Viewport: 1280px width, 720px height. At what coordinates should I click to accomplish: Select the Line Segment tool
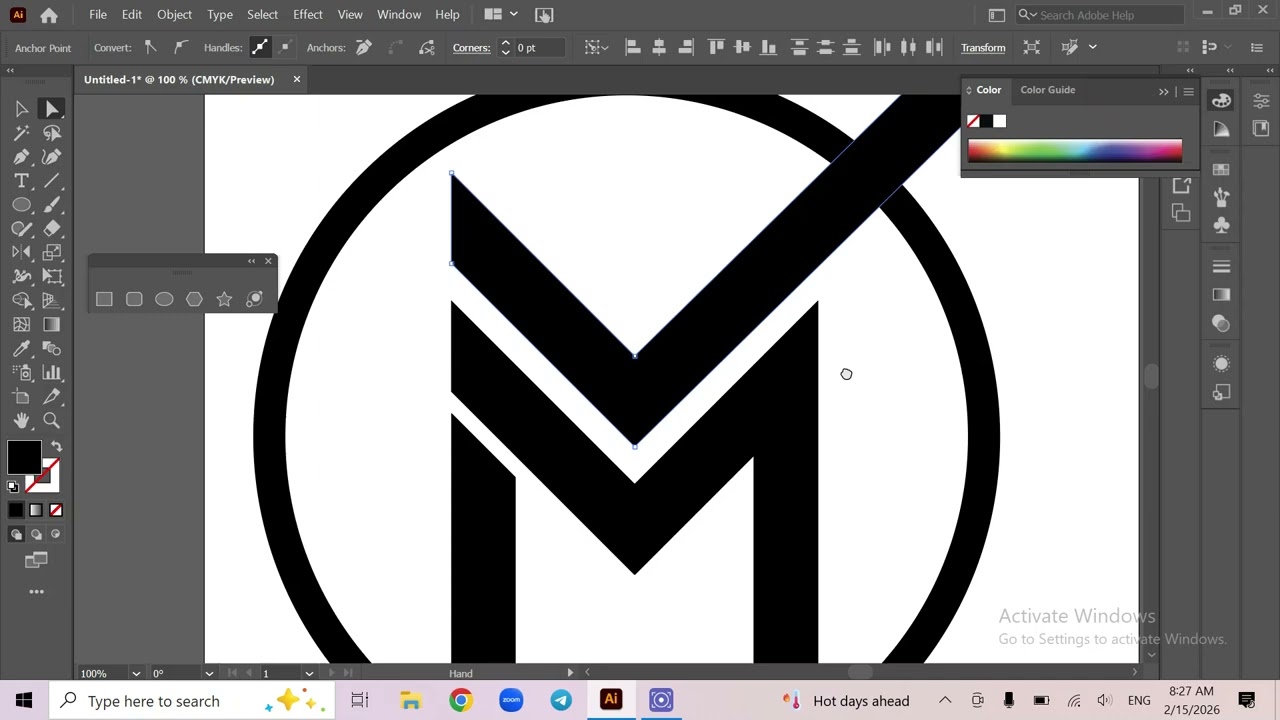pos(52,181)
